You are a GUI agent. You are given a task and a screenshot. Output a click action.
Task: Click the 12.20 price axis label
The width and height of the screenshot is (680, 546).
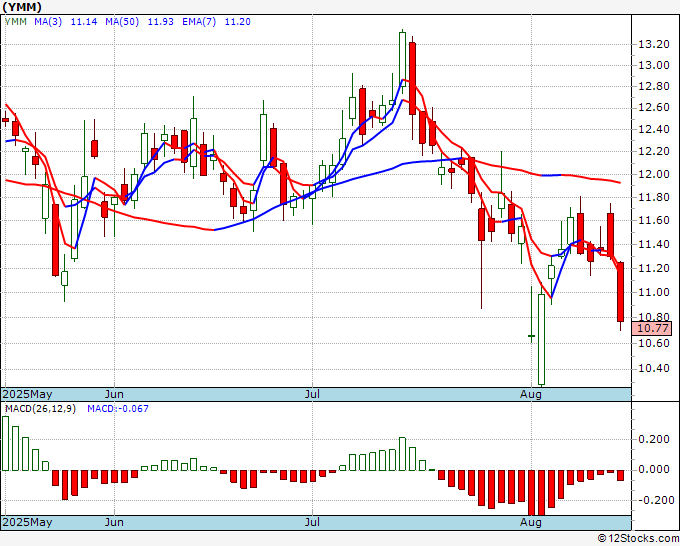click(x=654, y=151)
